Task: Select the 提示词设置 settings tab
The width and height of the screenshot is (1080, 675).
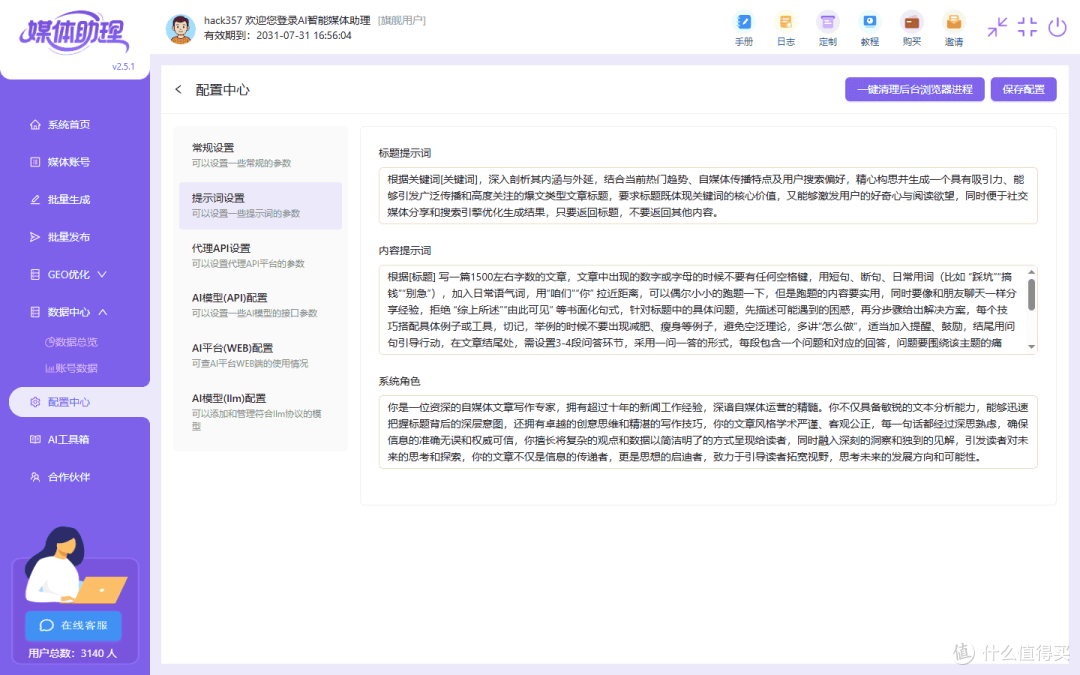Action: [260, 205]
